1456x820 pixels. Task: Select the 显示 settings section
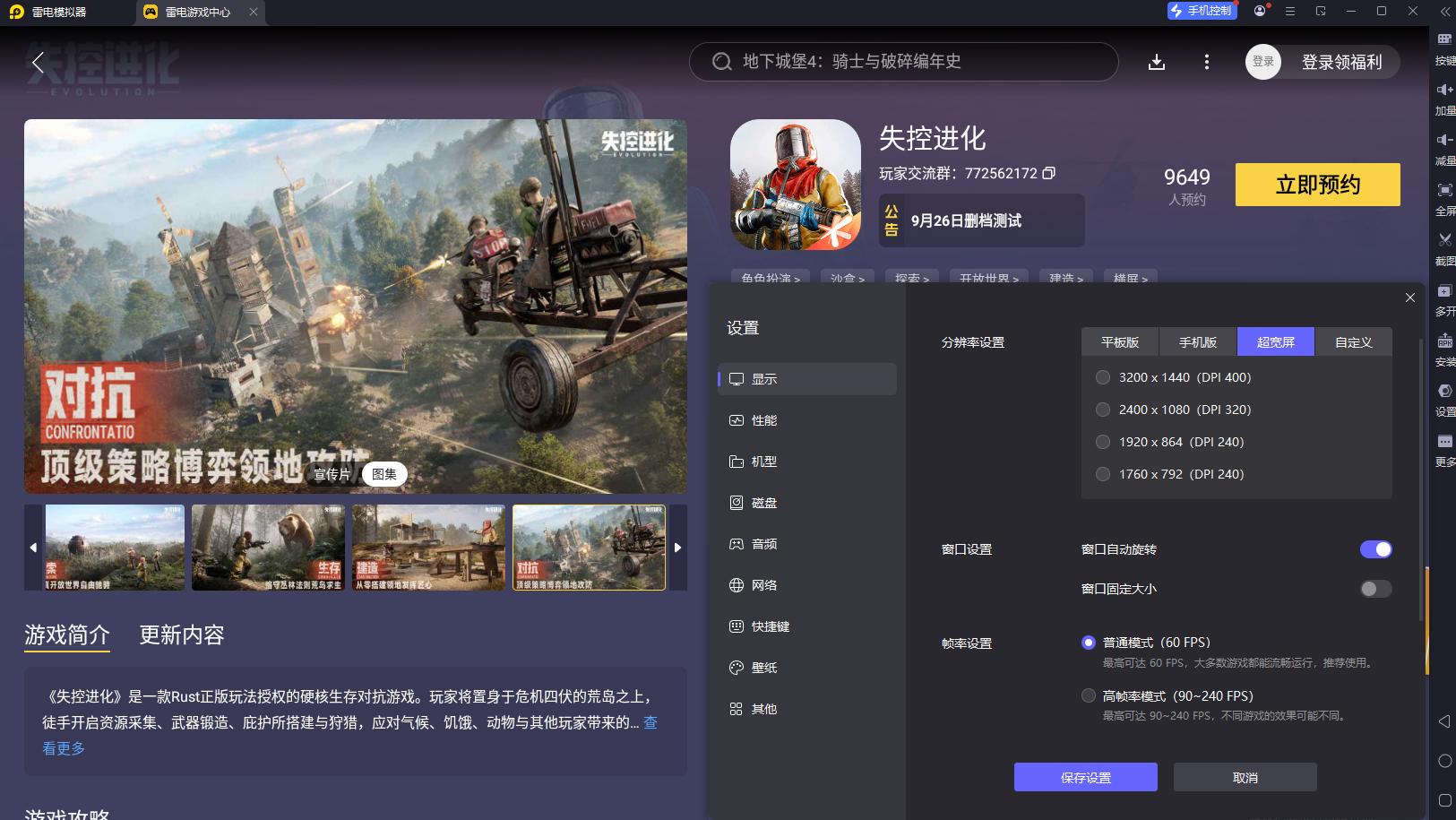click(x=807, y=379)
